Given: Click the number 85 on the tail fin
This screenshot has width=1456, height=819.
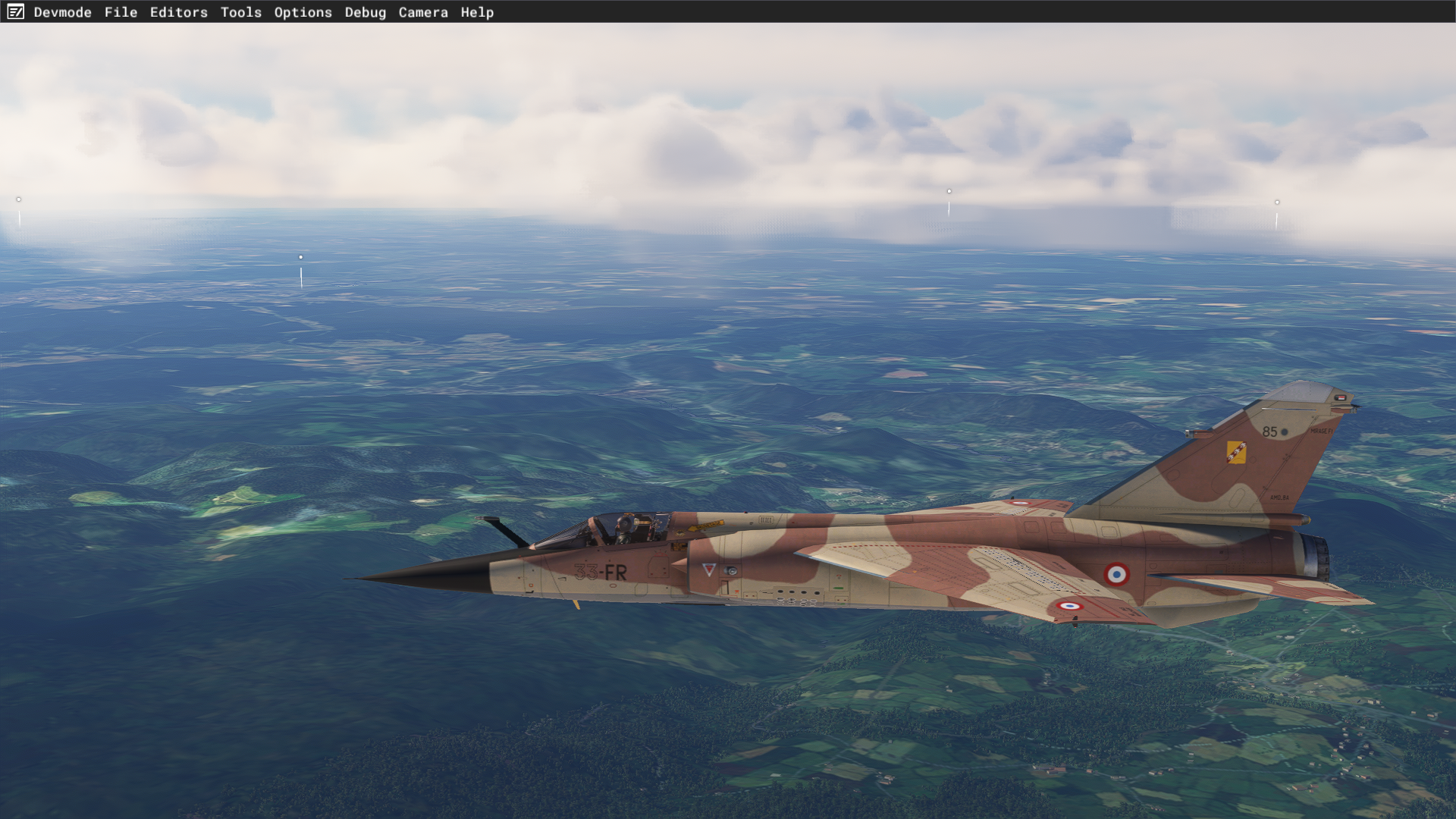Looking at the screenshot, I should pyautogui.click(x=1269, y=431).
